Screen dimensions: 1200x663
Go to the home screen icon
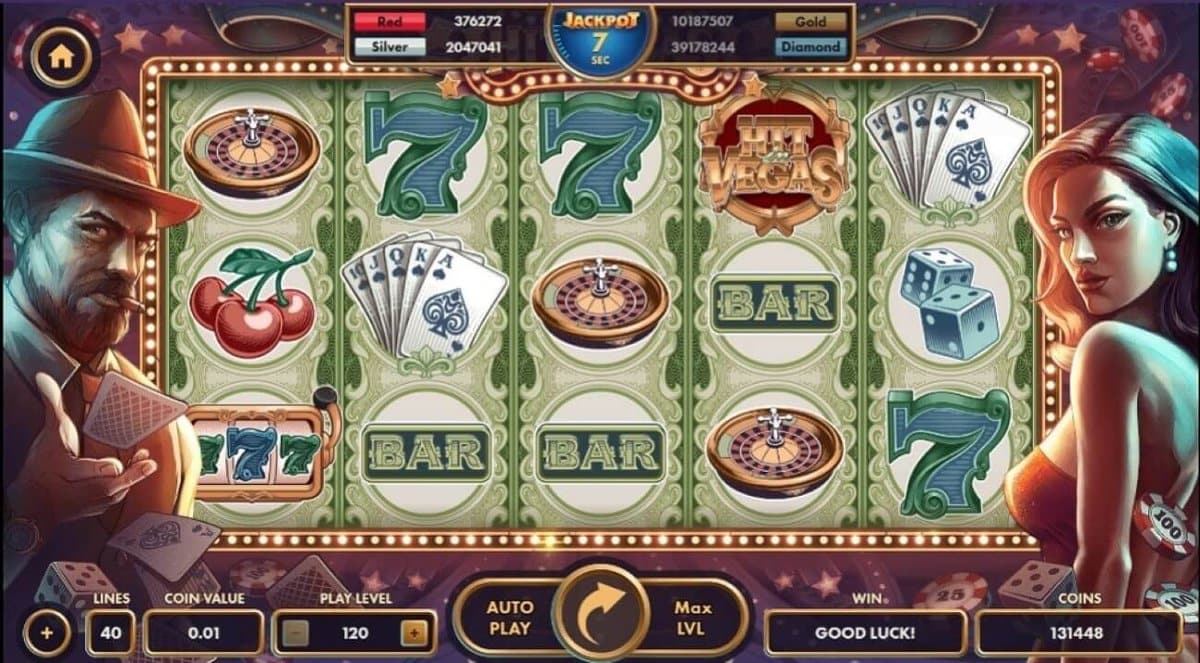[x=61, y=57]
